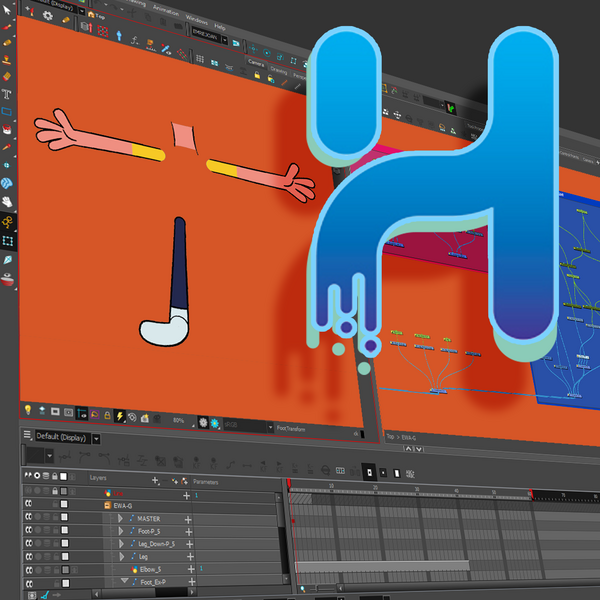Open the sRGB colour space dropdown
The image size is (600, 600).
271,427
